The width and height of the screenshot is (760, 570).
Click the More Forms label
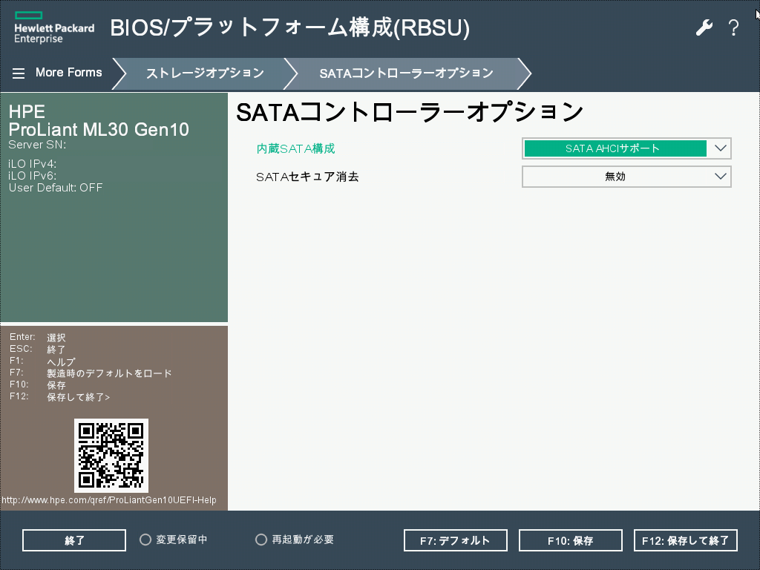[x=69, y=73]
